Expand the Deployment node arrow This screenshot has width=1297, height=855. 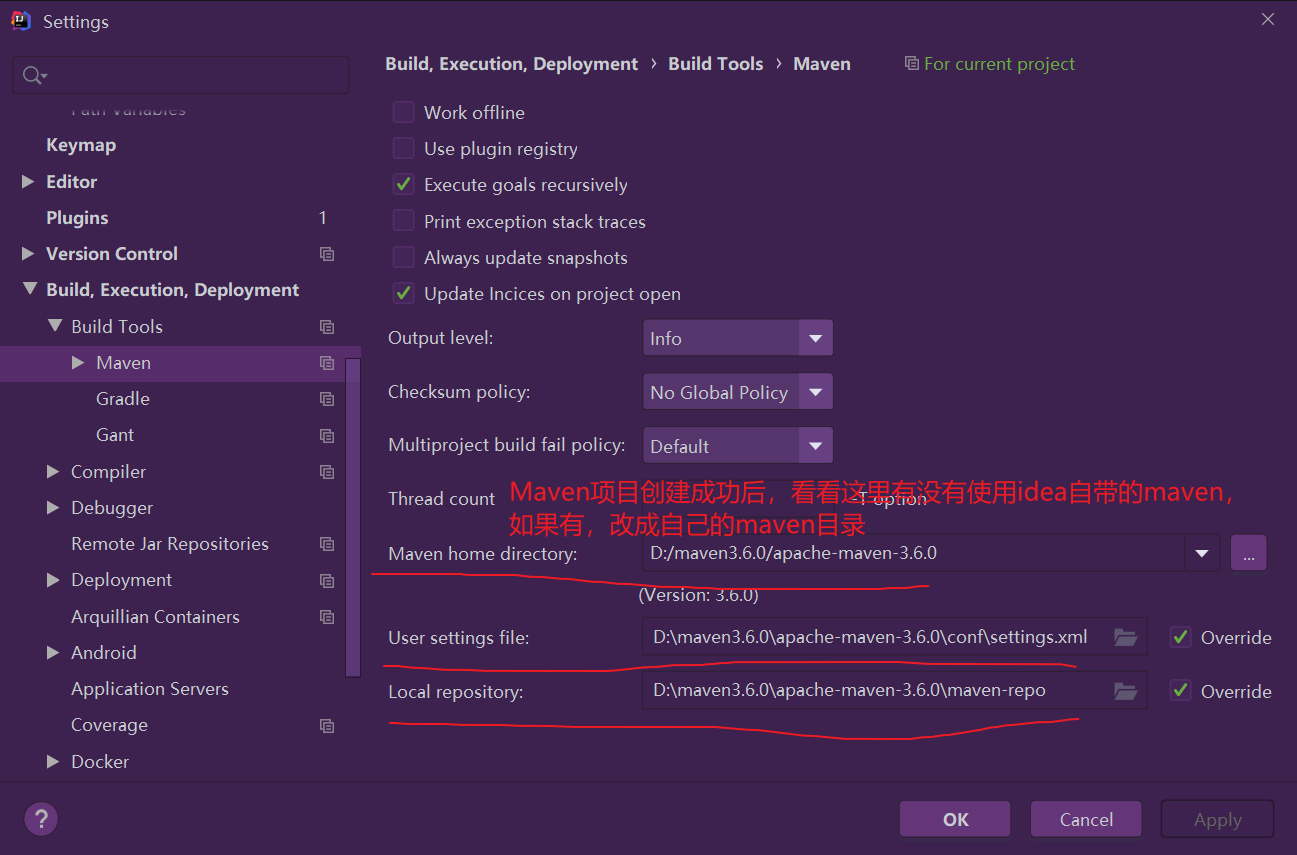(x=54, y=580)
